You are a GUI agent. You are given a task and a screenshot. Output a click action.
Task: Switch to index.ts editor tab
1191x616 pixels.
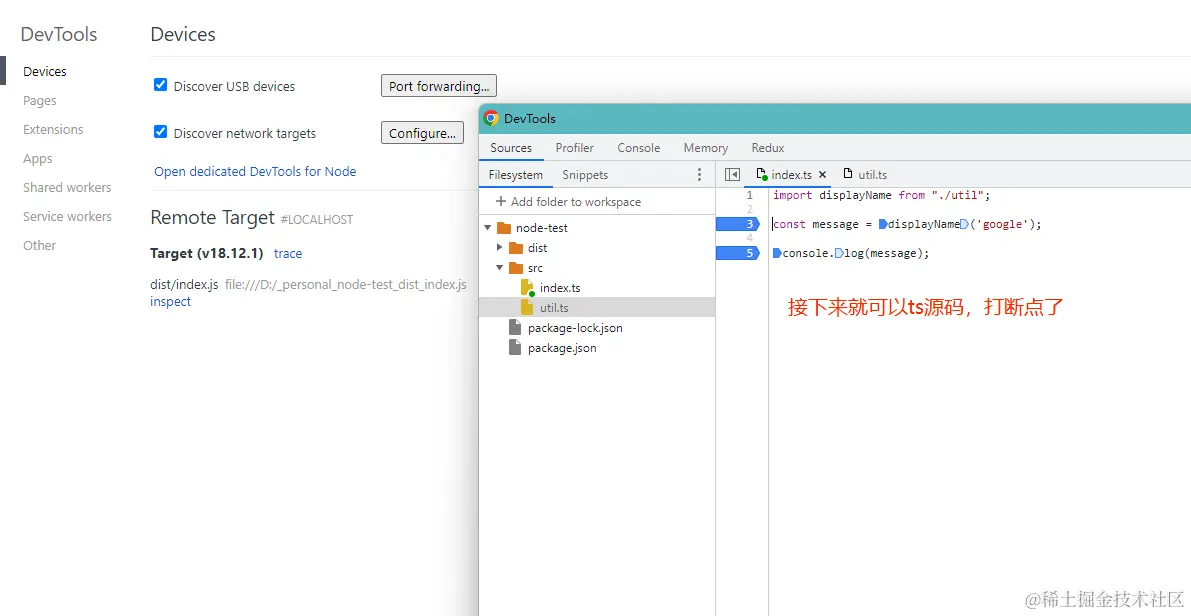(x=791, y=175)
